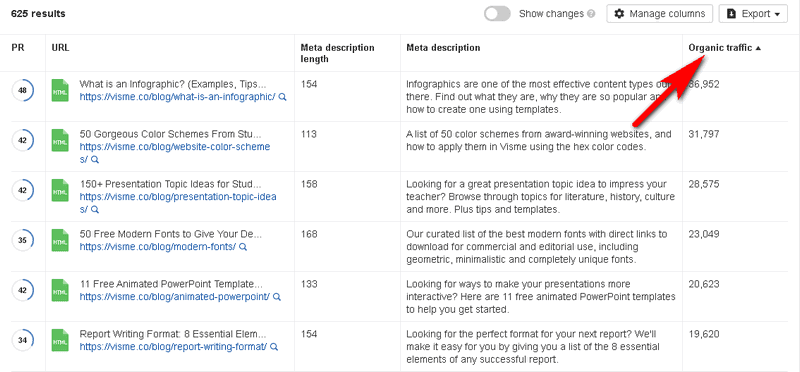Open the visme.co/blog/modern-fonts/ link
Viewport: 800px width, 372px height.
coord(158,247)
